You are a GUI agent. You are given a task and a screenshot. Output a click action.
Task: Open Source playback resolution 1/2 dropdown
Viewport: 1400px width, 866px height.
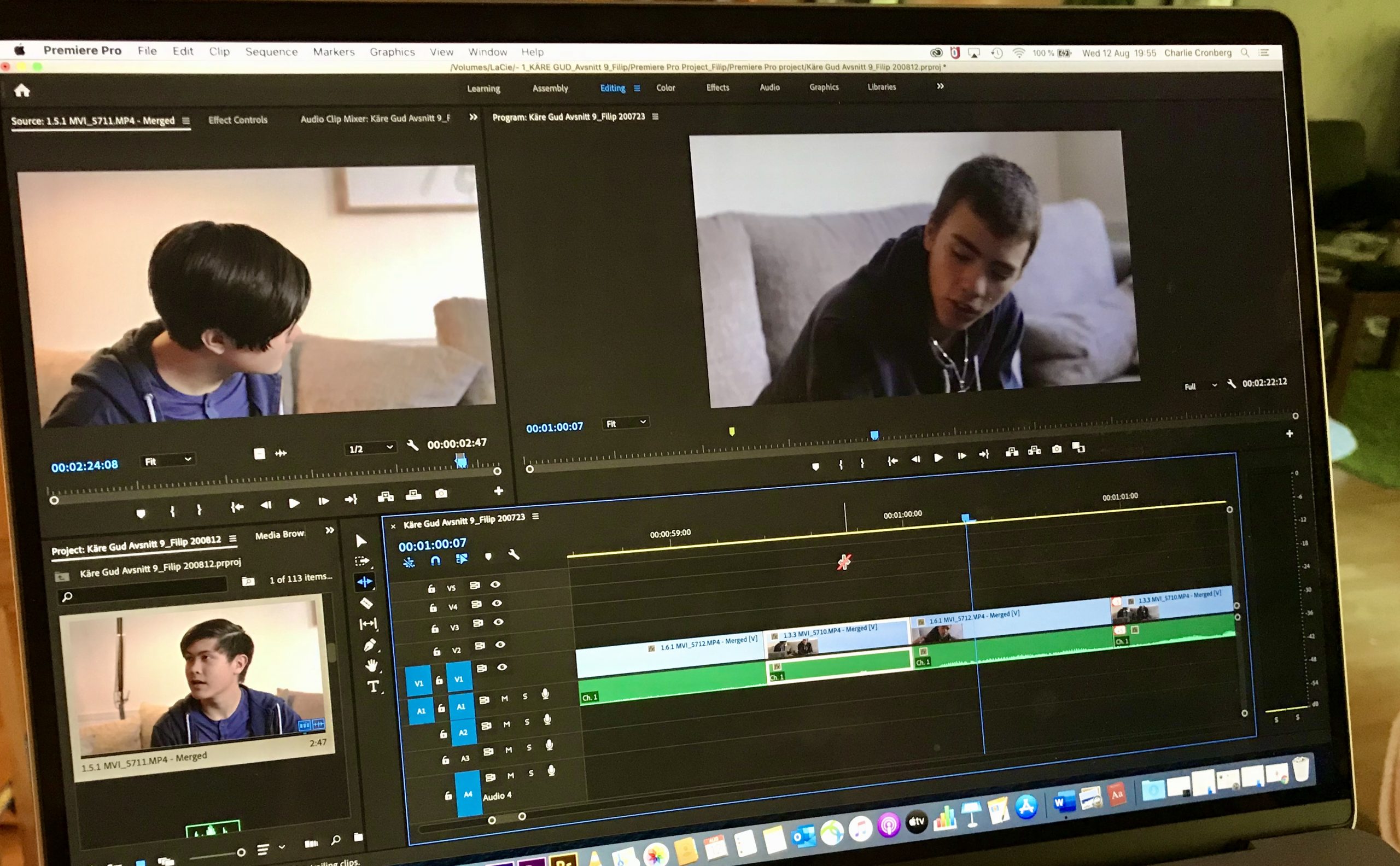point(371,448)
